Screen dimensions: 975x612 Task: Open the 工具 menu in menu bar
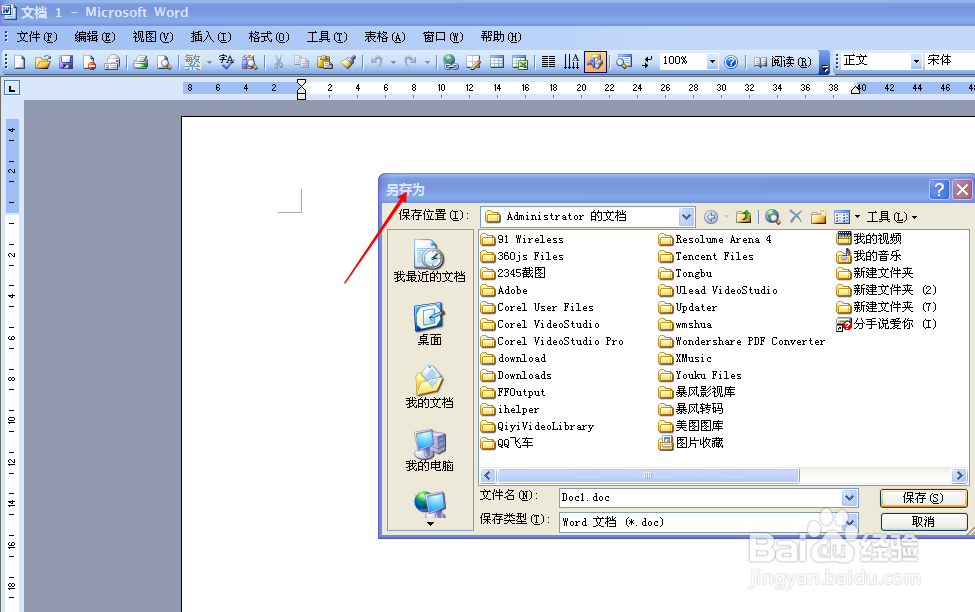[x=327, y=37]
